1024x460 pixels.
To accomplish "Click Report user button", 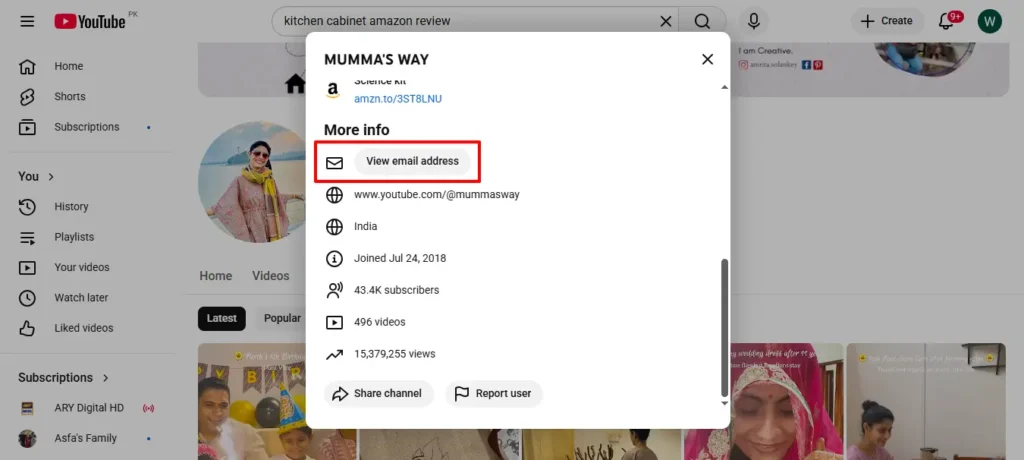I will tap(494, 394).
